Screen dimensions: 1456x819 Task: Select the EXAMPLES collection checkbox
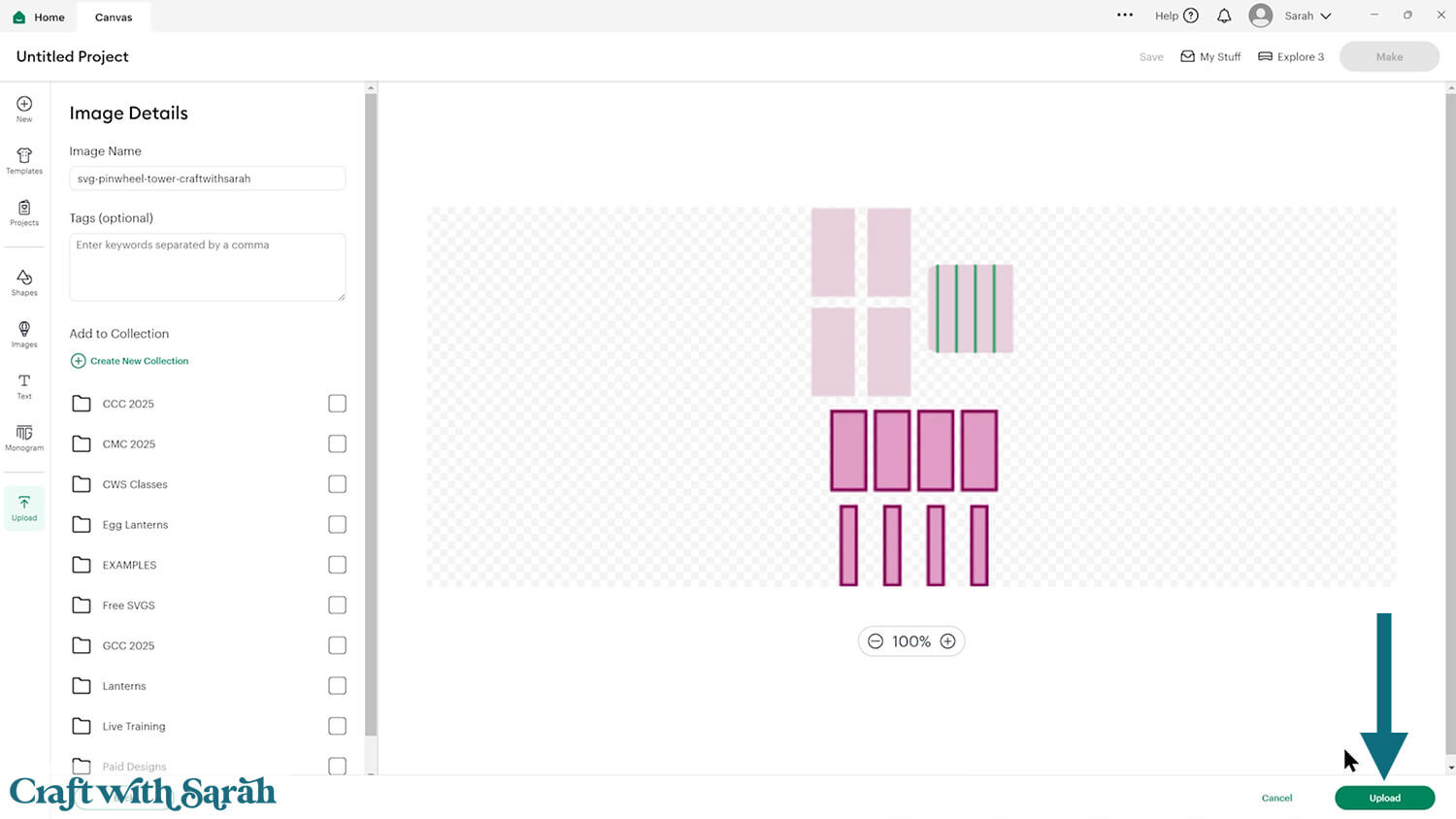point(337,565)
